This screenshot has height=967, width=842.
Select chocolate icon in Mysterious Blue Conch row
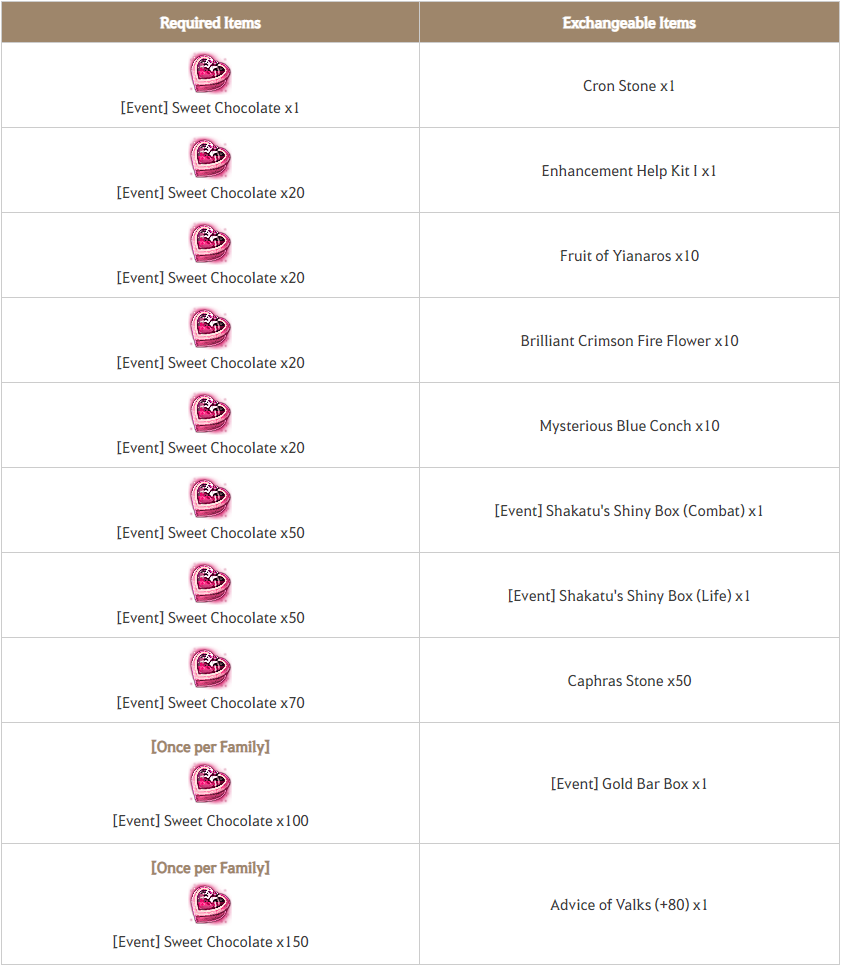click(x=210, y=413)
